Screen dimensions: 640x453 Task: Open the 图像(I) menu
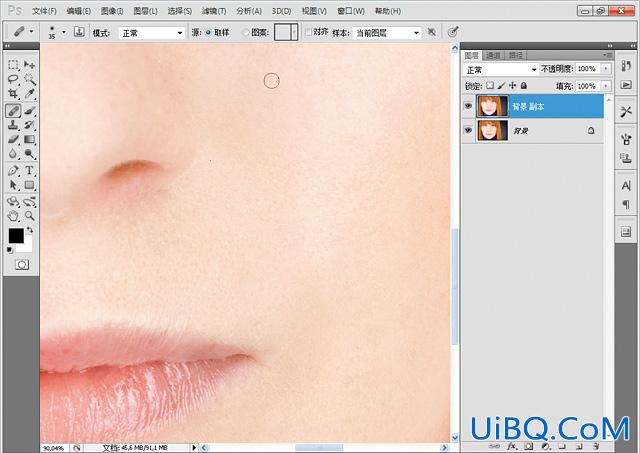coord(112,11)
